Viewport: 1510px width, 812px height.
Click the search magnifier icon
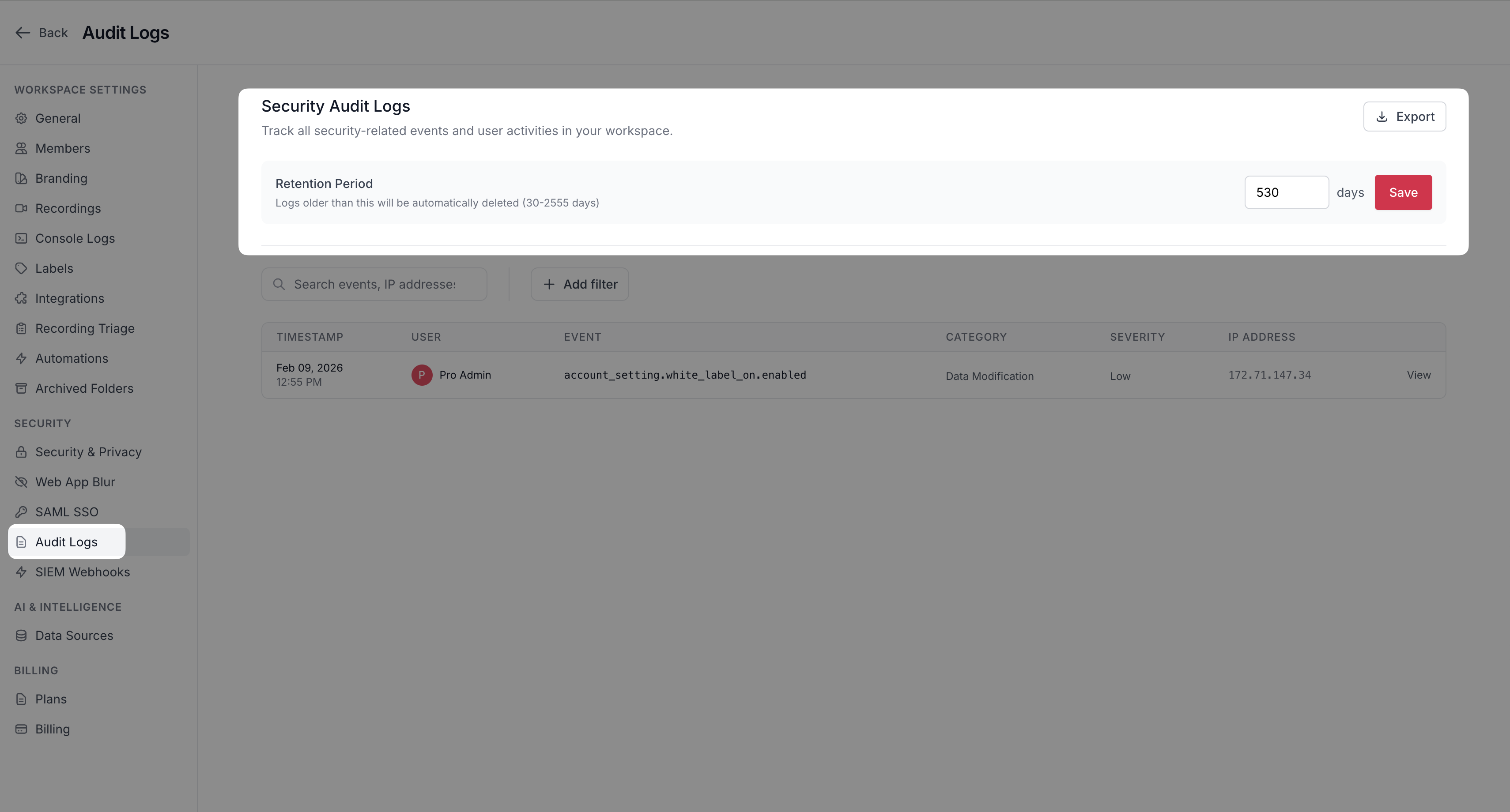(279, 284)
